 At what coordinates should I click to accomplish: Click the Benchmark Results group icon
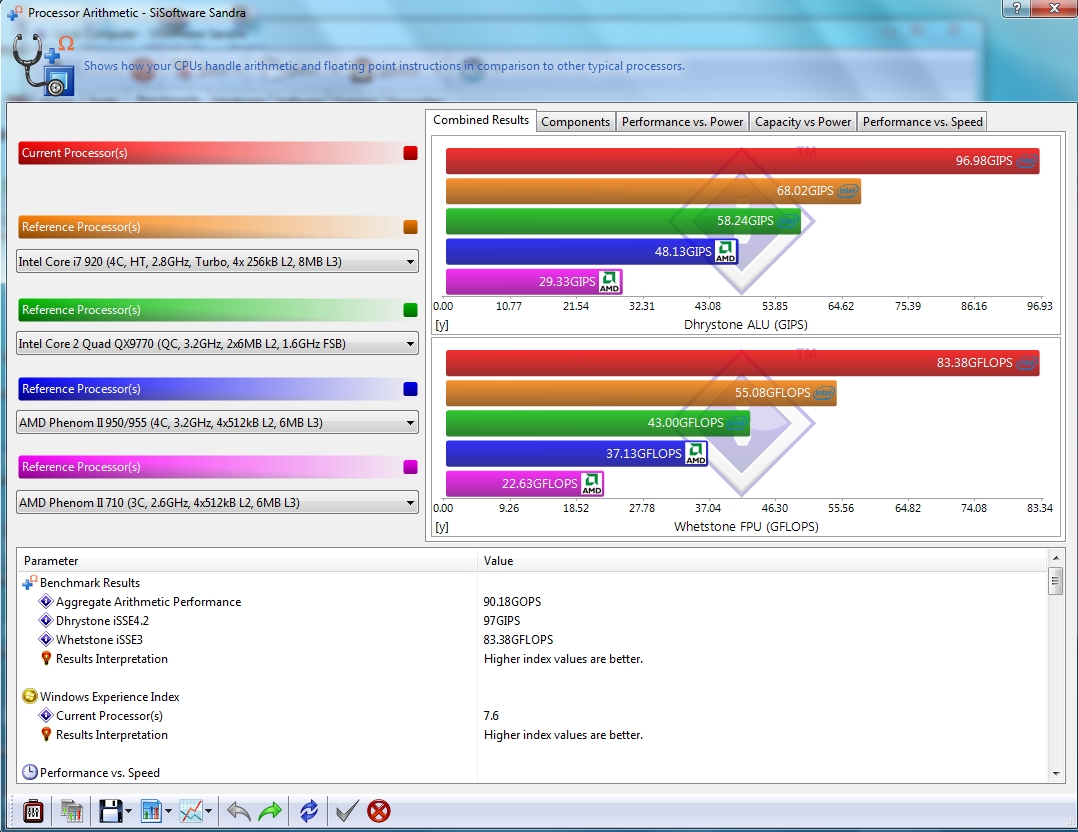click(x=30, y=582)
